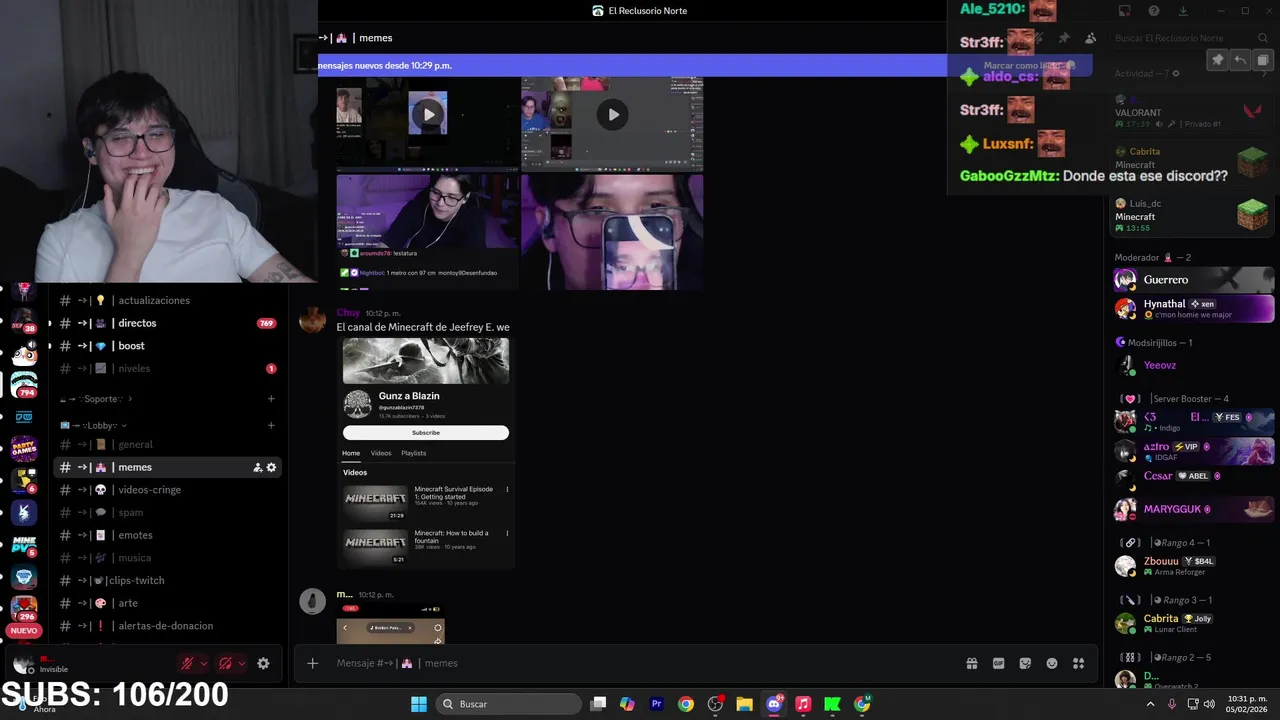Open the alertas-de-donacion channel
The width and height of the screenshot is (1280, 720).
[x=167, y=626]
